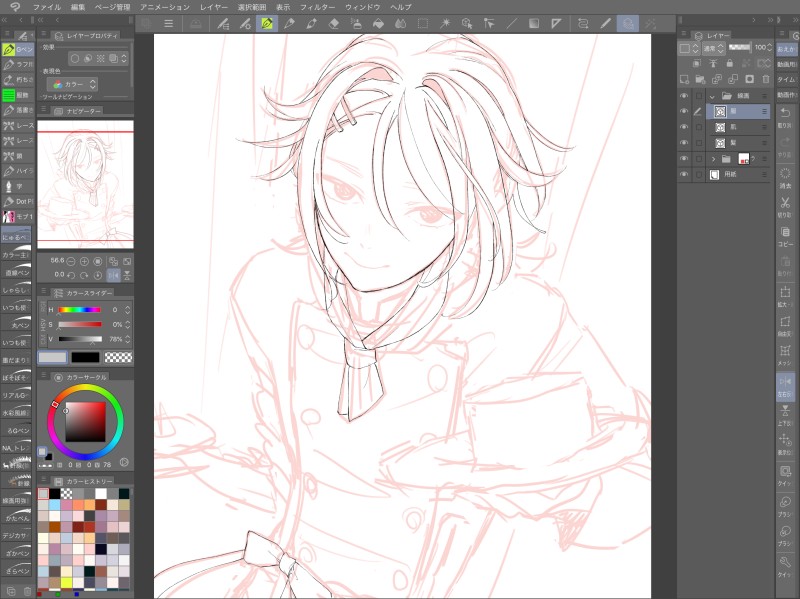
Task: Click the navigator preview thumbnail
Action: click(x=85, y=185)
